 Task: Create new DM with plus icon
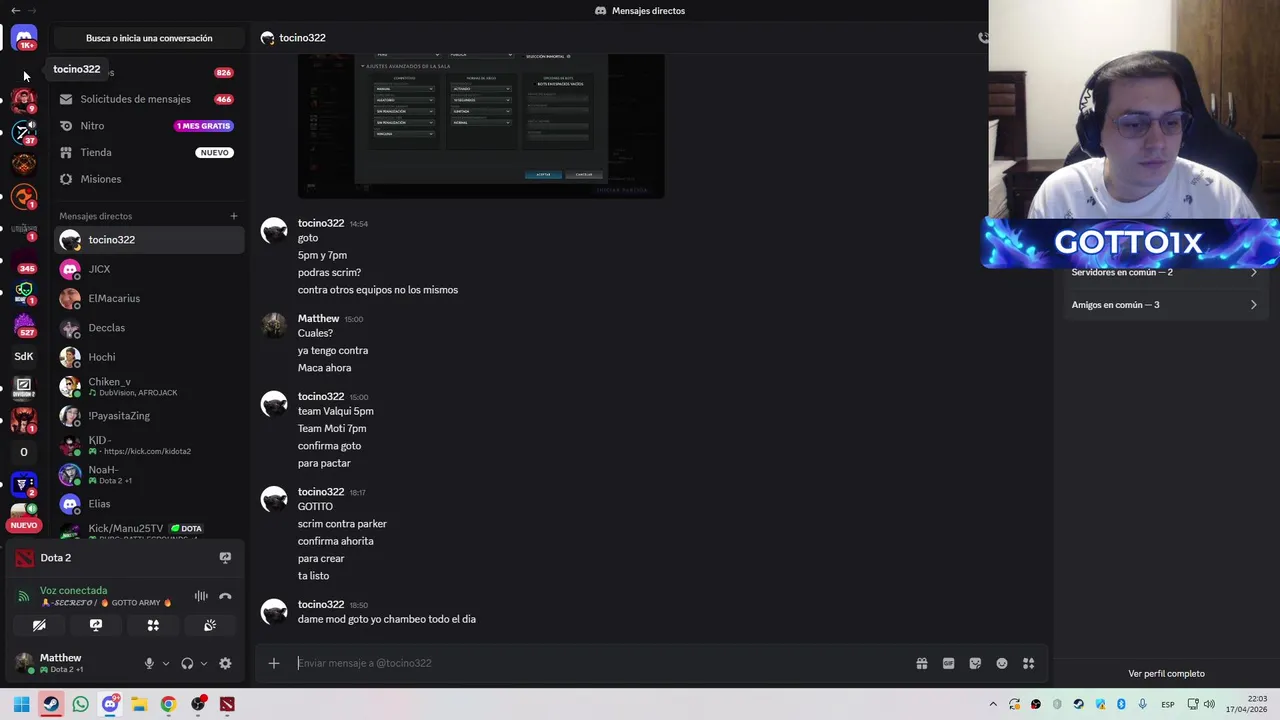(234, 216)
